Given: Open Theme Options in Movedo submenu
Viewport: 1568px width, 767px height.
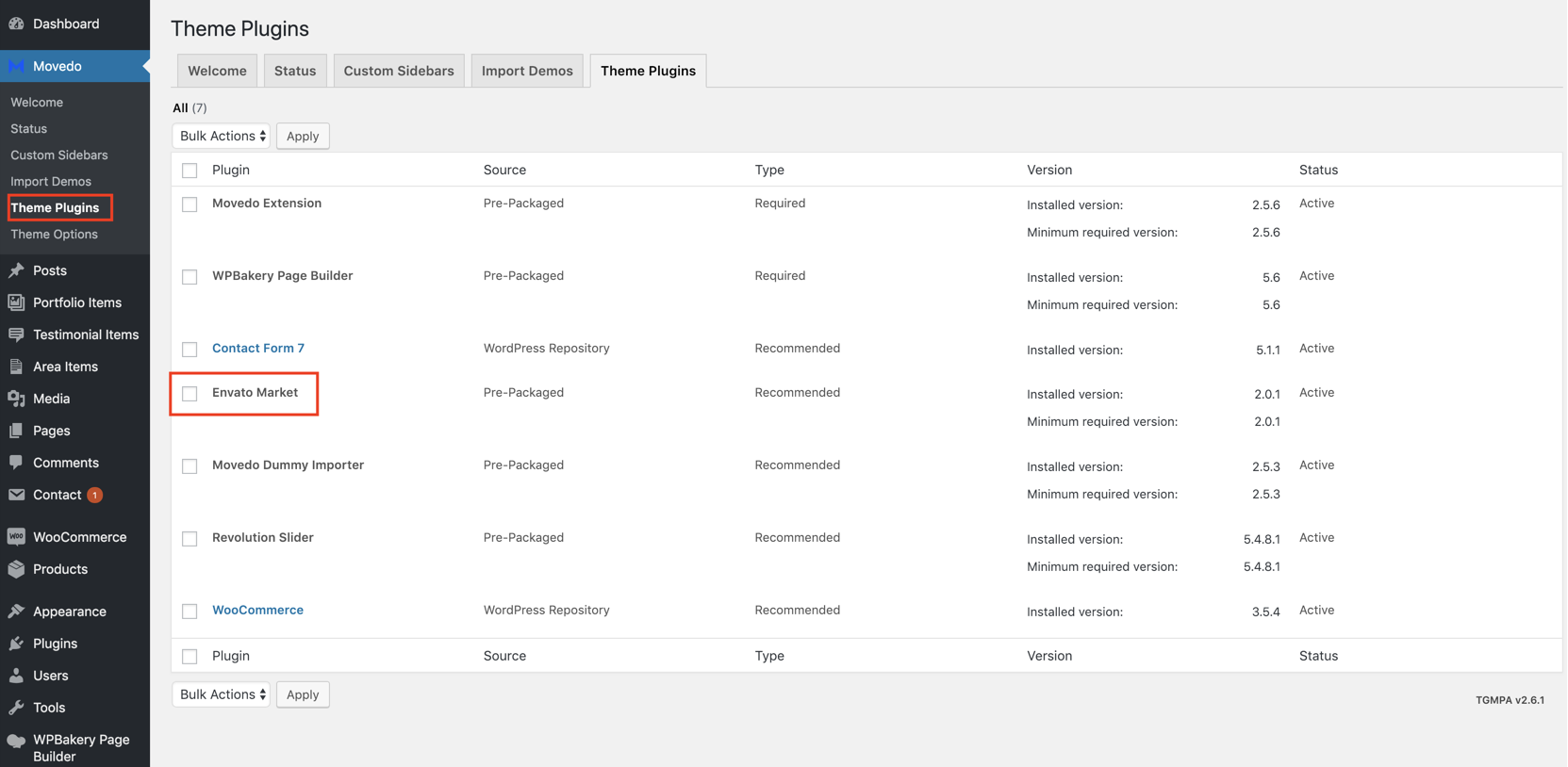Looking at the screenshot, I should tap(54, 234).
